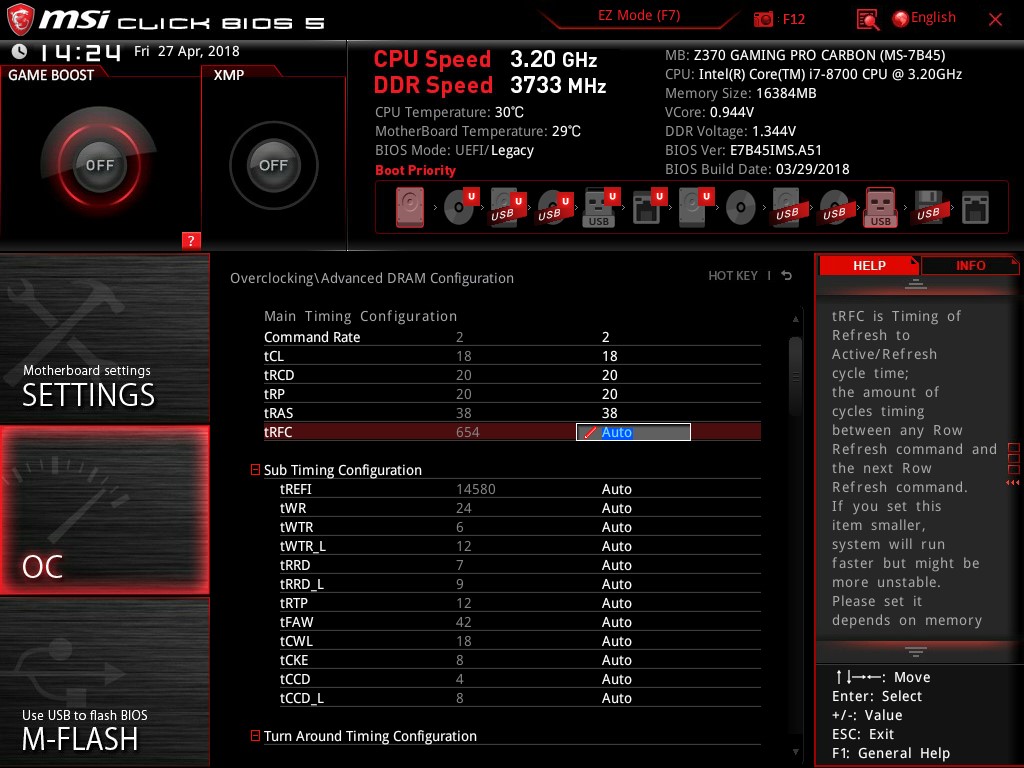Select the UEFI network boot device icon

pyautogui.click(x=648, y=208)
